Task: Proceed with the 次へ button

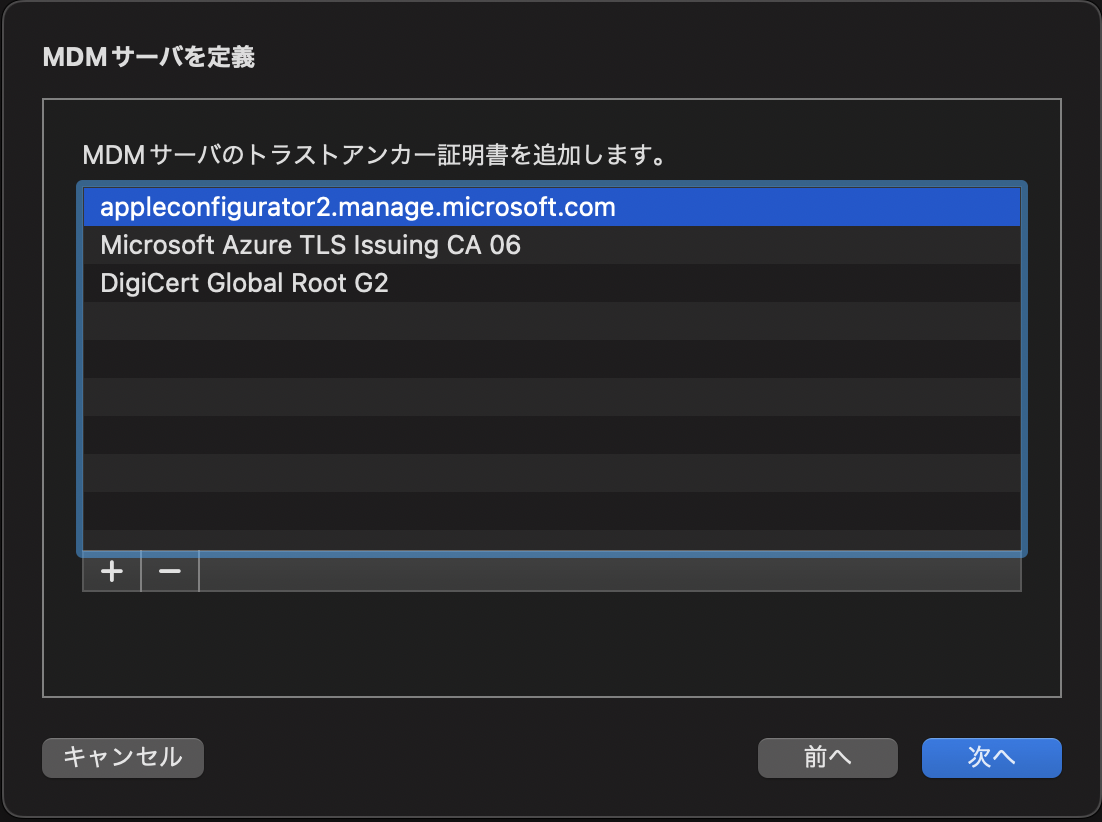Action: (x=991, y=757)
